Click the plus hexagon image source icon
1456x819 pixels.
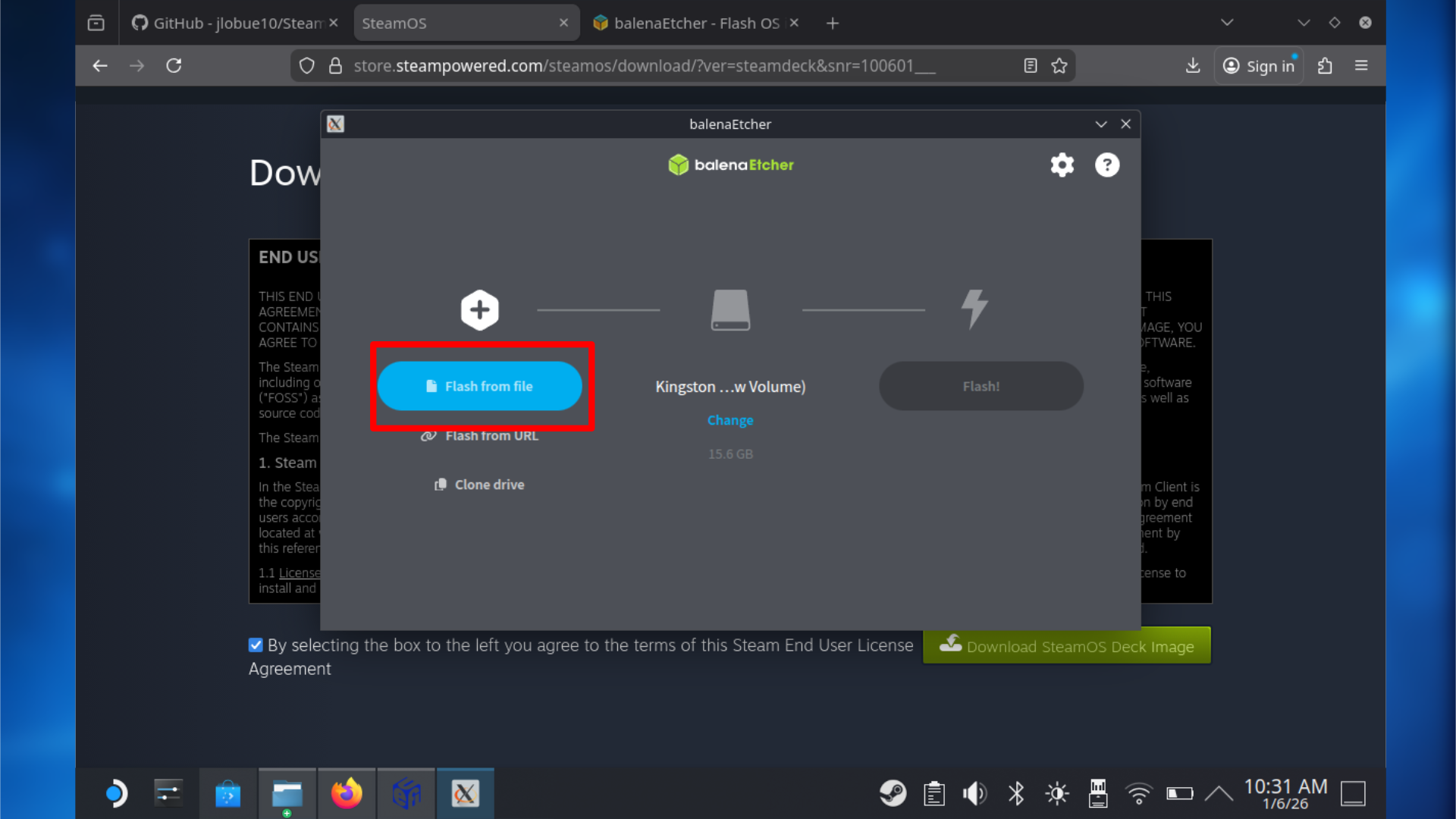479,309
